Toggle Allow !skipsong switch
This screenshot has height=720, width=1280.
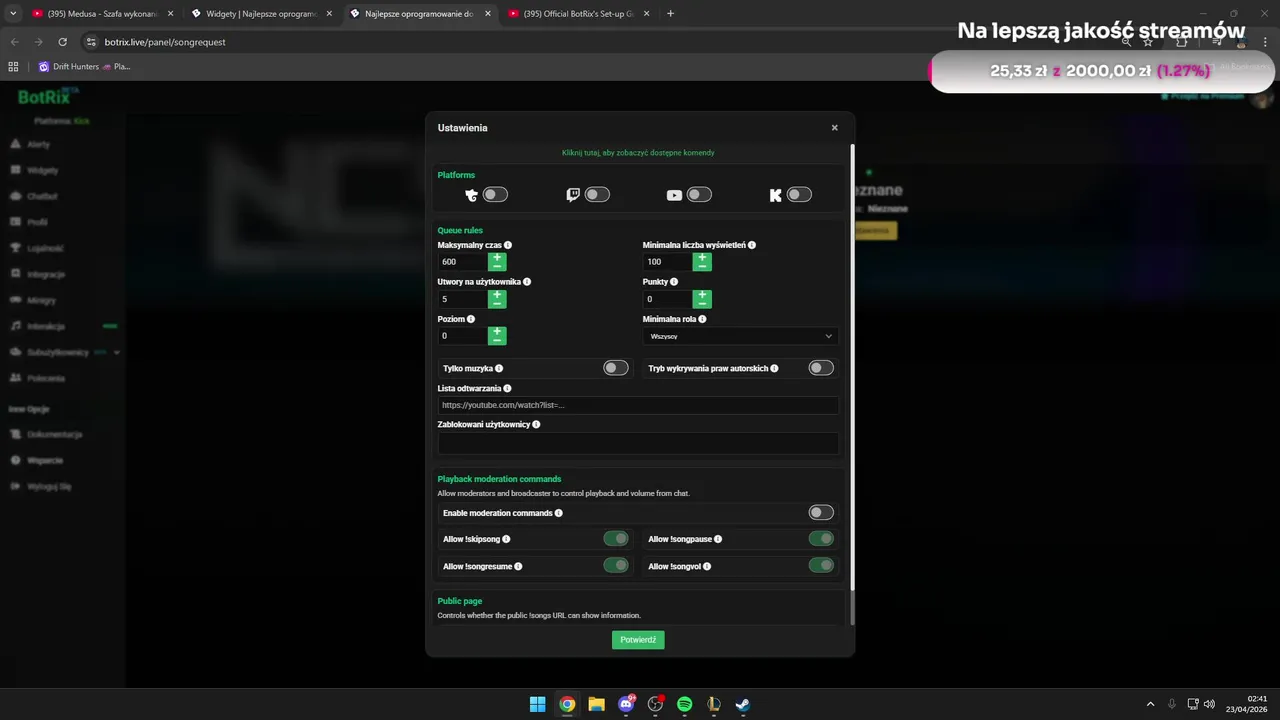click(x=616, y=539)
